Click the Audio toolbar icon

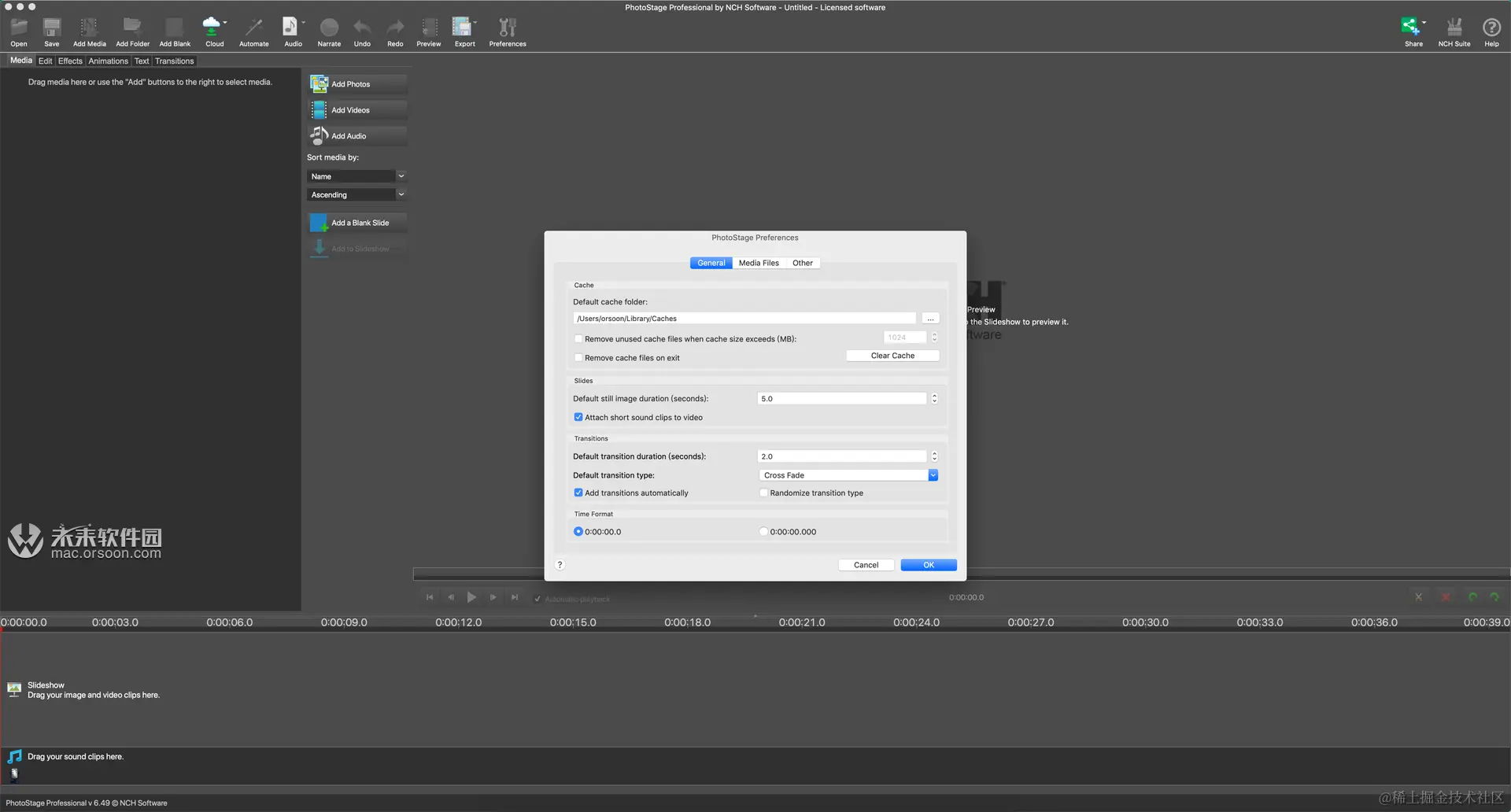tap(293, 32)
